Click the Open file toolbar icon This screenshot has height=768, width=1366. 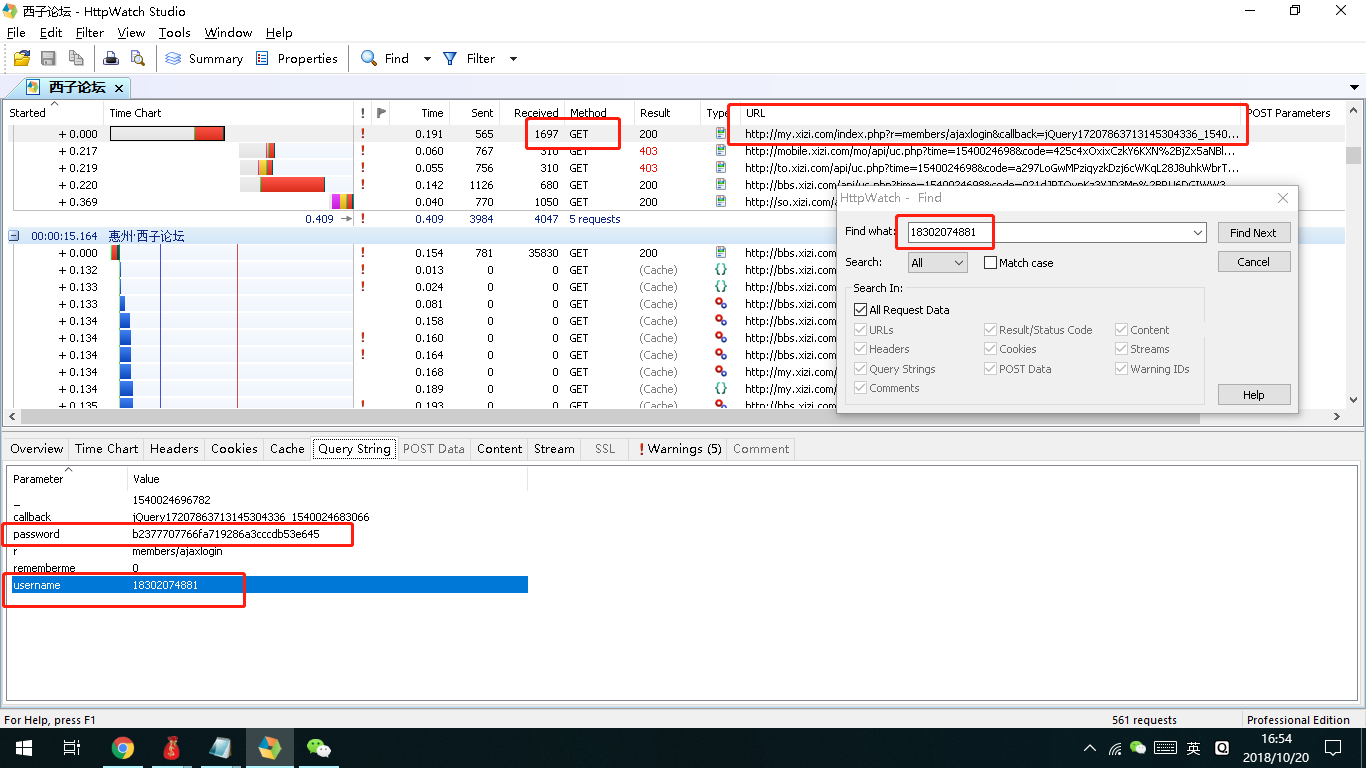pyautogui.click(x=21, y=59)
